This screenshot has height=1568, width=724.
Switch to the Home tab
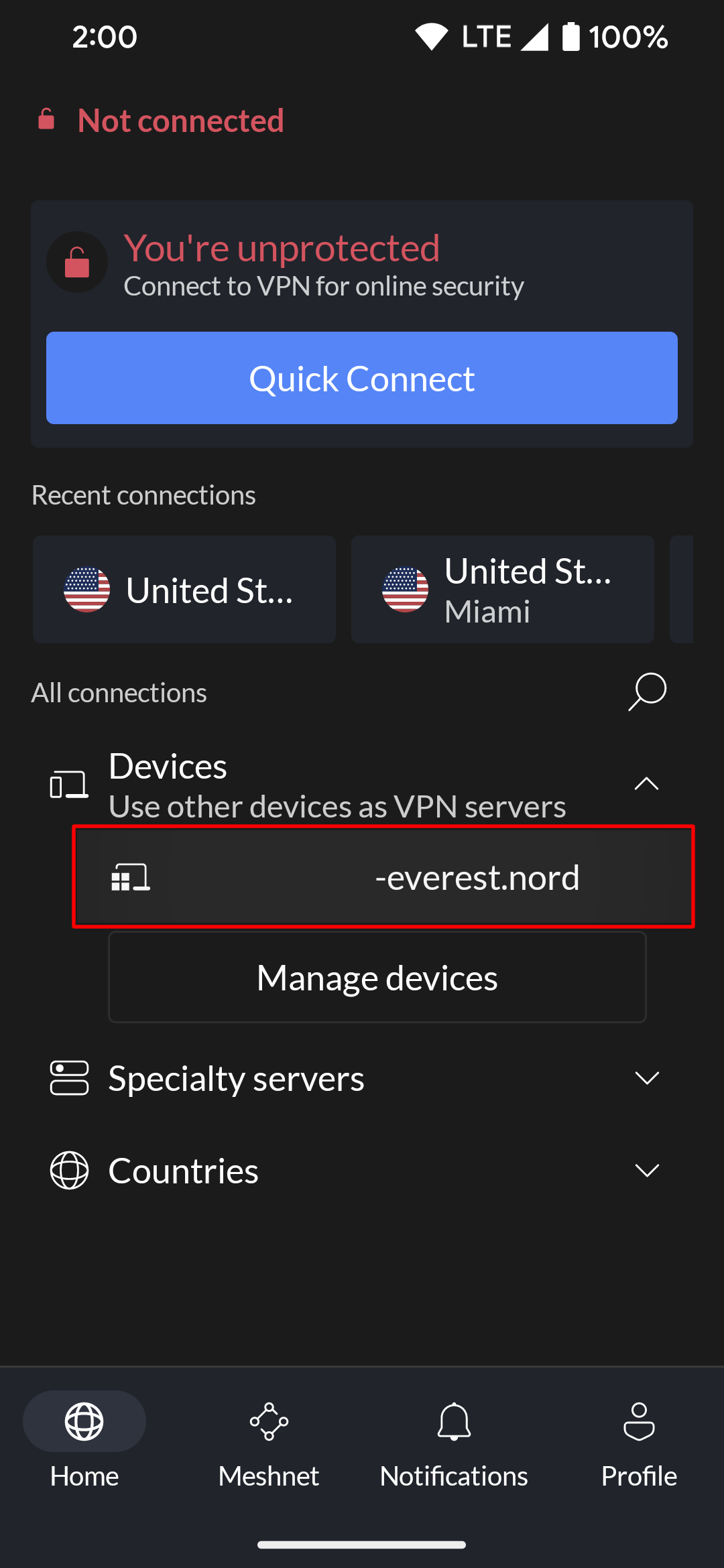coord(84,1439)
